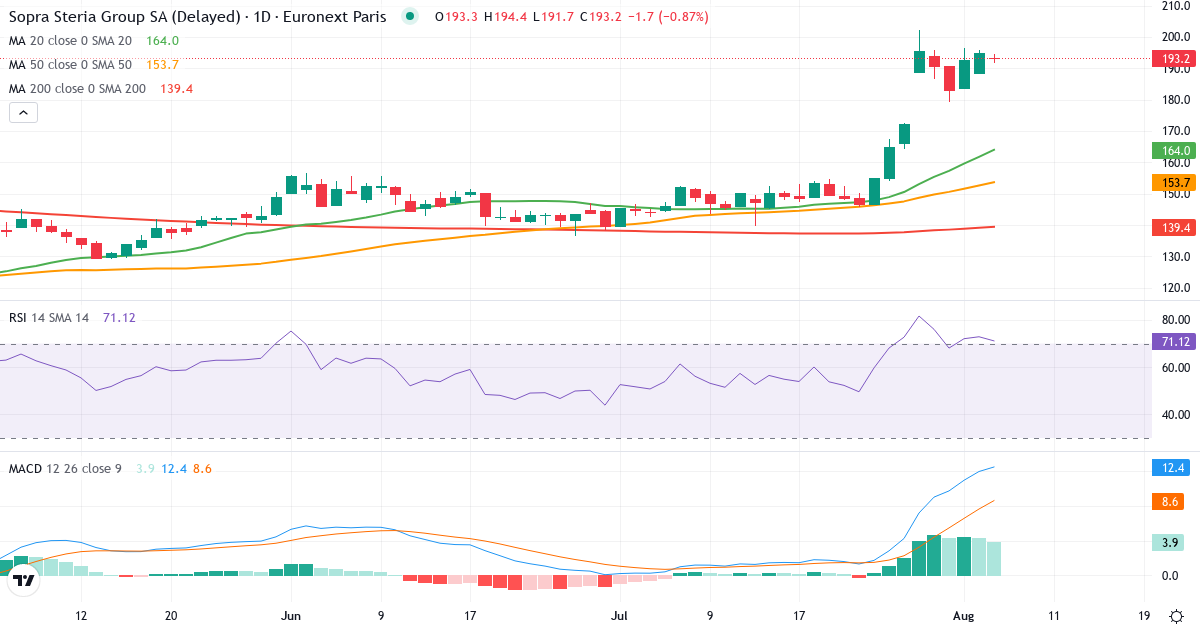This screenshot has height=630, width=1200.
Task: Click the 71.12 value in RSI legend
Action: tap(119, 318)
